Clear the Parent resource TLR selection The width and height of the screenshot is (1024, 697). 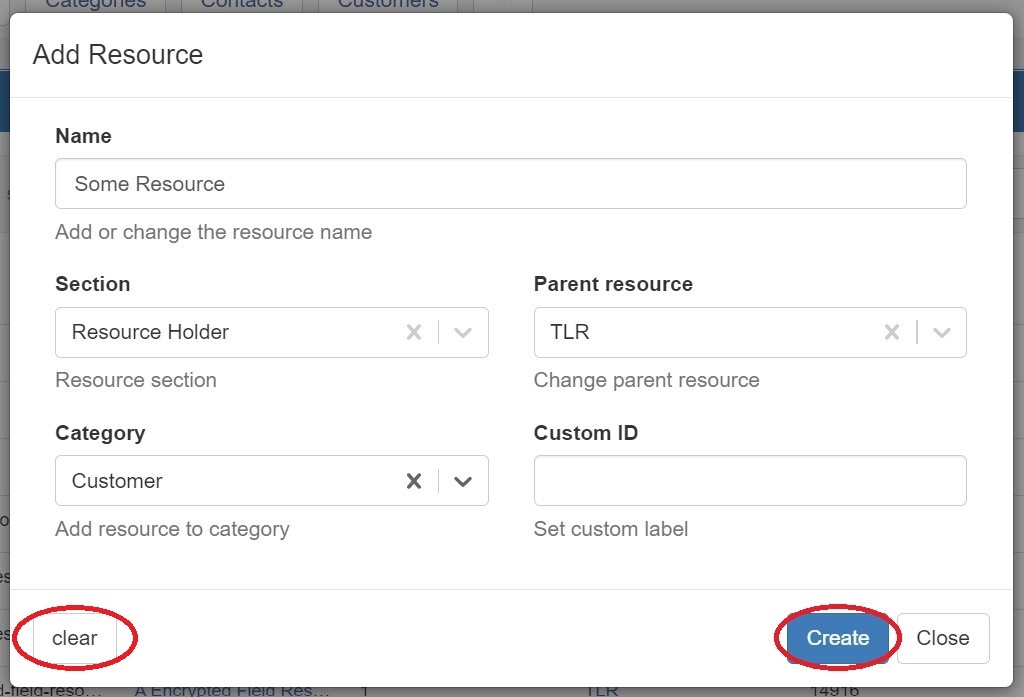[891, 332]
